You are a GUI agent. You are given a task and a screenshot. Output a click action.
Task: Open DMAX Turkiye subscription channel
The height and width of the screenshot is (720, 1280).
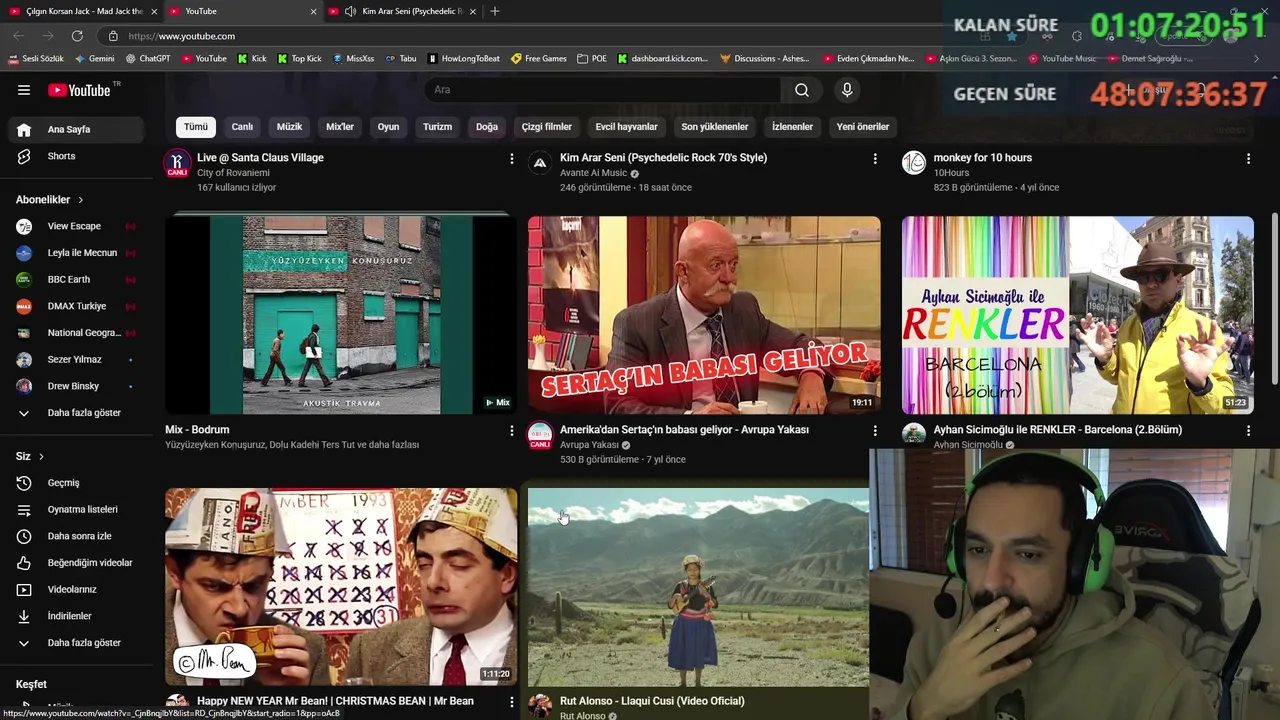77,306
